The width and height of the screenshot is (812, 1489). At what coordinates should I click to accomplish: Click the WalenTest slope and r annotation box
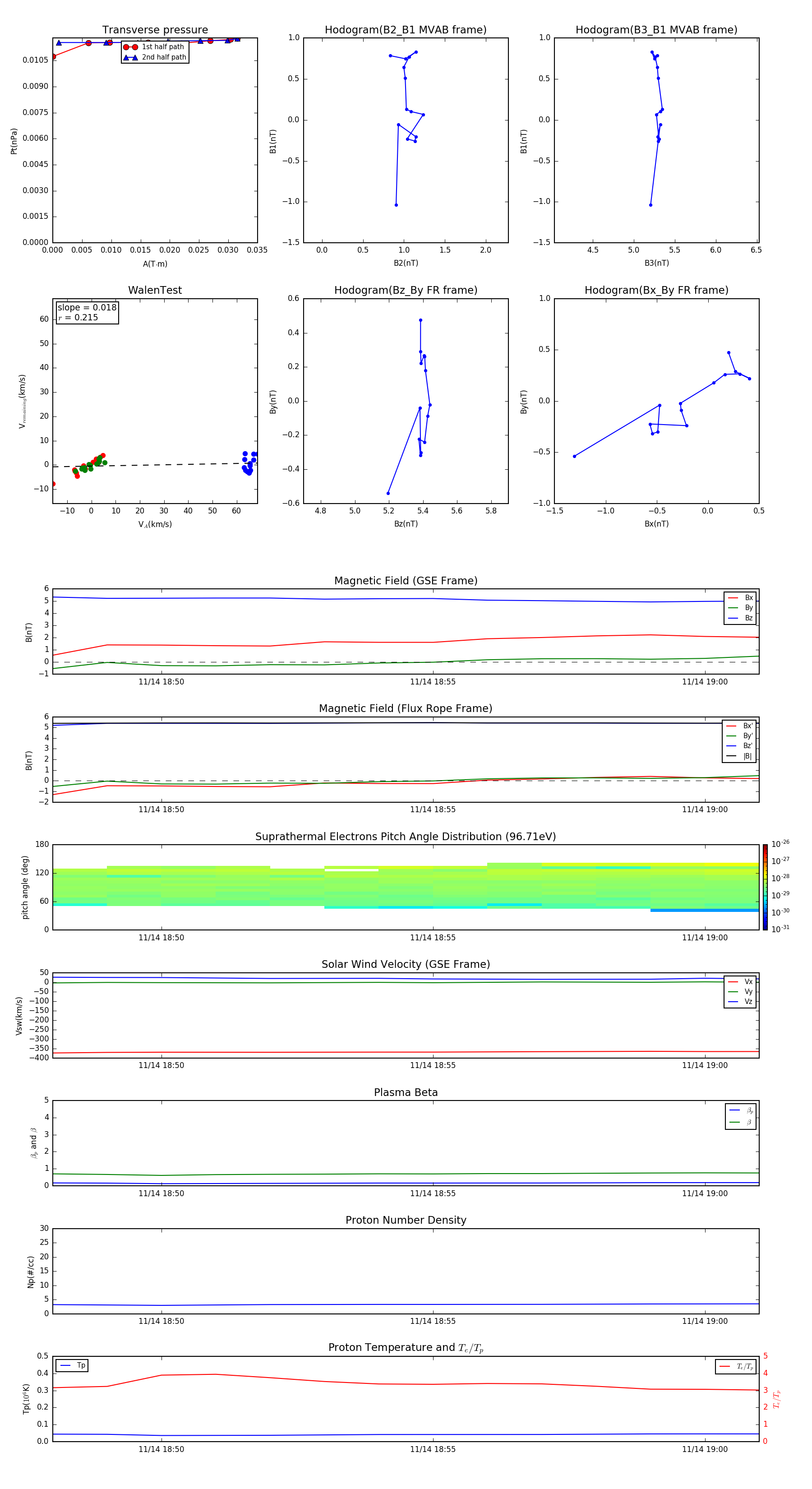point(87,313)
